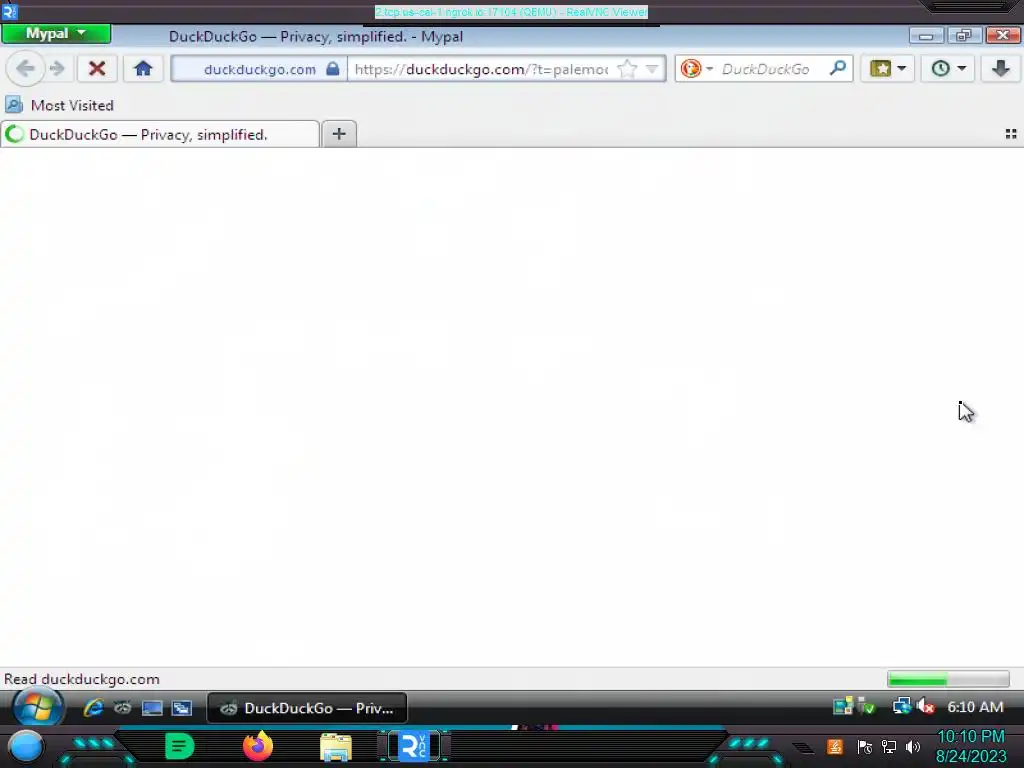Click the Switch between windows quick launch icon

(182, 708)
